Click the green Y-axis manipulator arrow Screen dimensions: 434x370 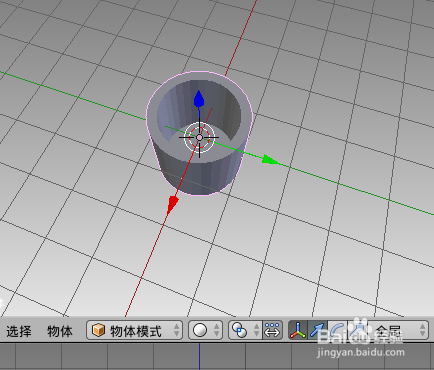click(271, 159)
